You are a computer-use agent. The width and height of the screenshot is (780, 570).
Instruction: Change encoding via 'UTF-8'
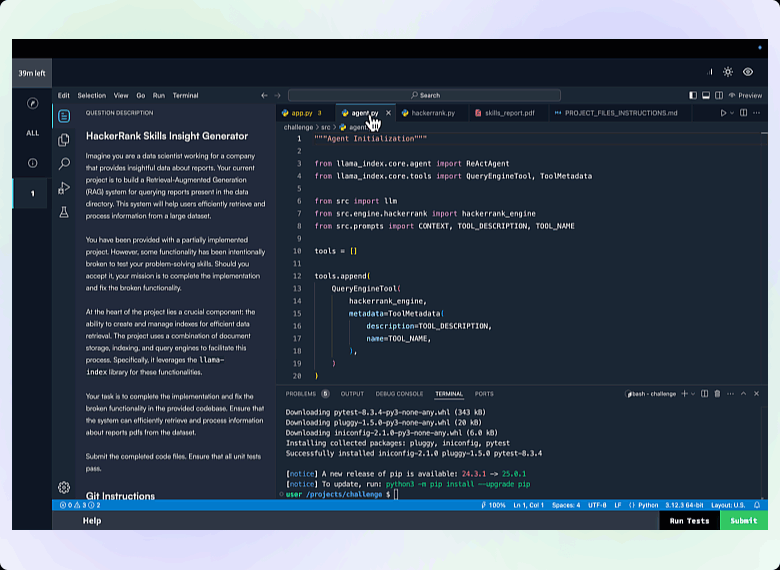[597, 505]
